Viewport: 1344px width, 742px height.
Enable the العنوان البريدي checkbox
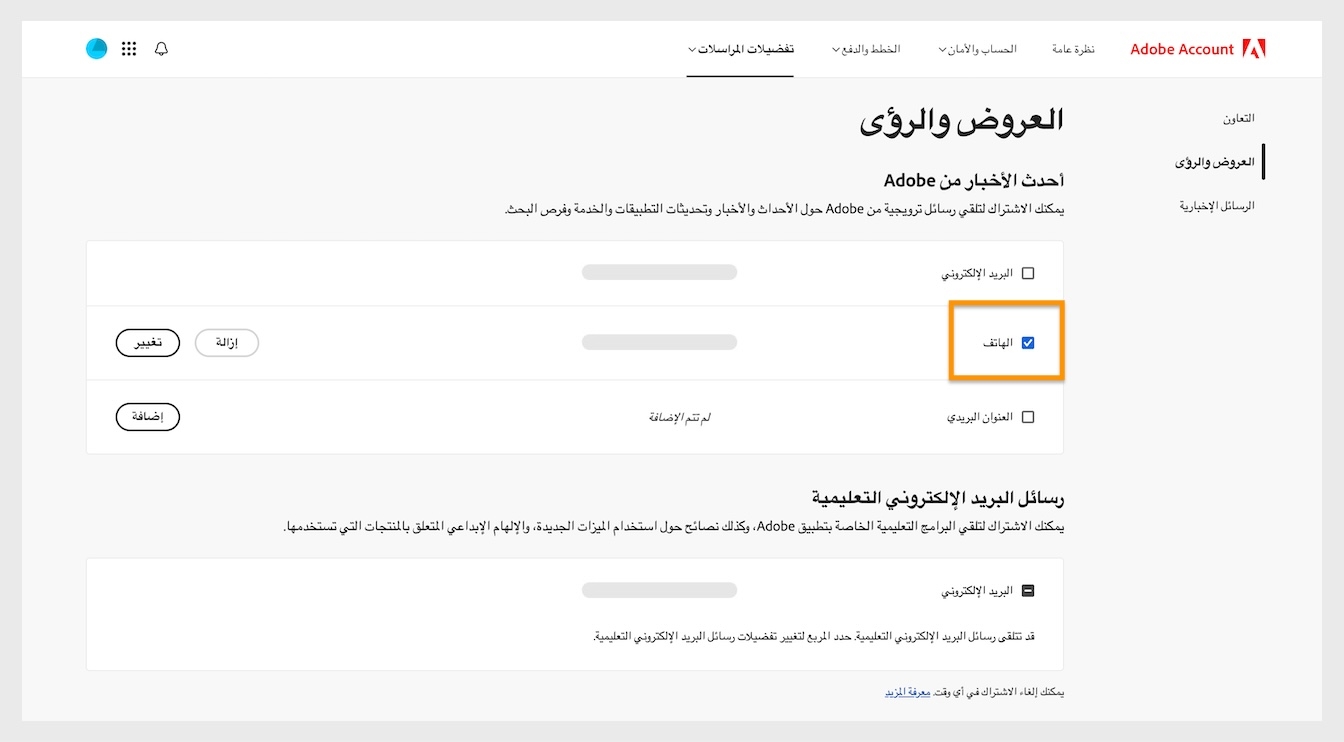pos(1029,417)
